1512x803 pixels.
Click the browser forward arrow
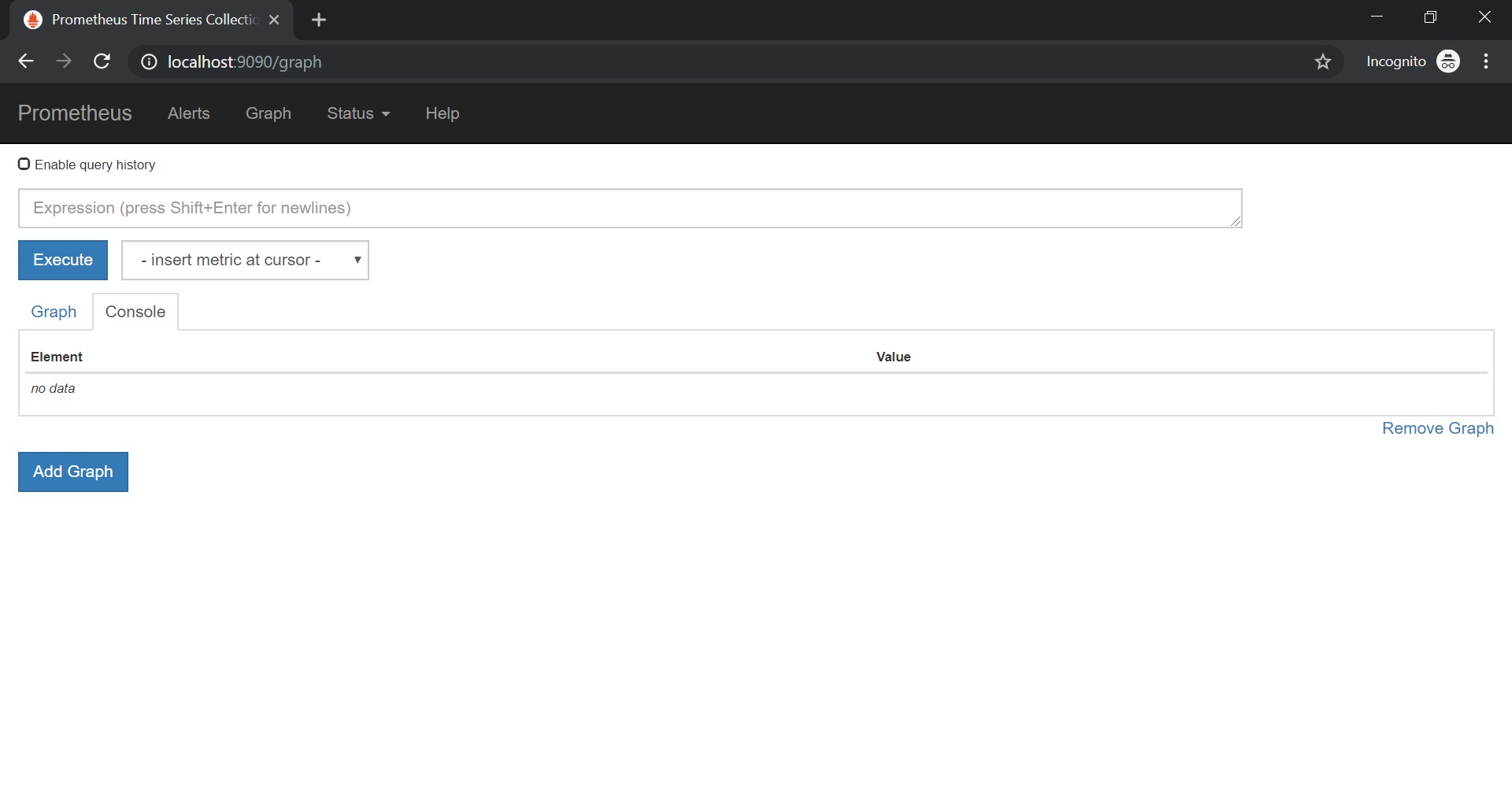click(x=64, y=61)
